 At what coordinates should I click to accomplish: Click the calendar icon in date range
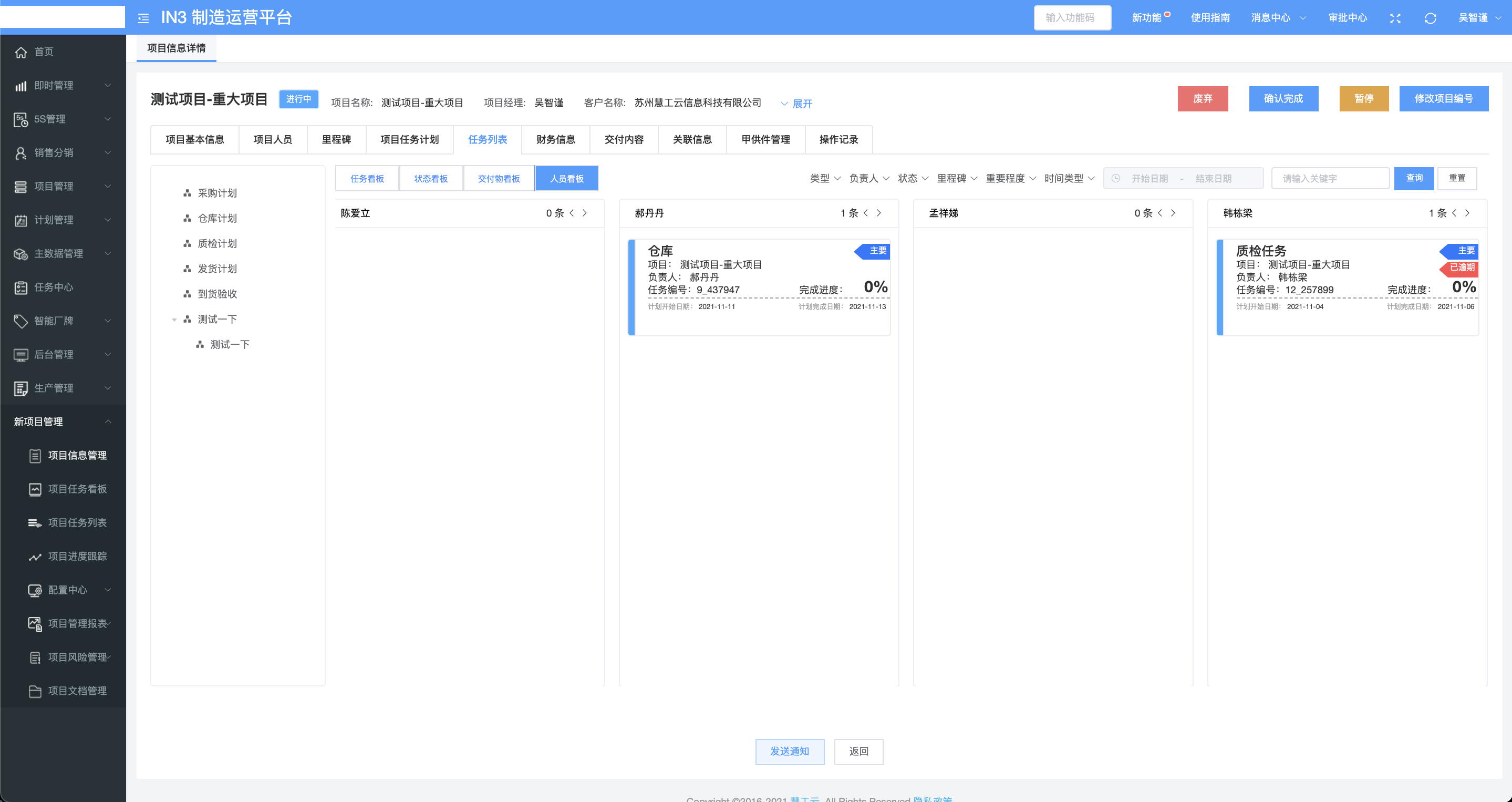click(1116, 179)
